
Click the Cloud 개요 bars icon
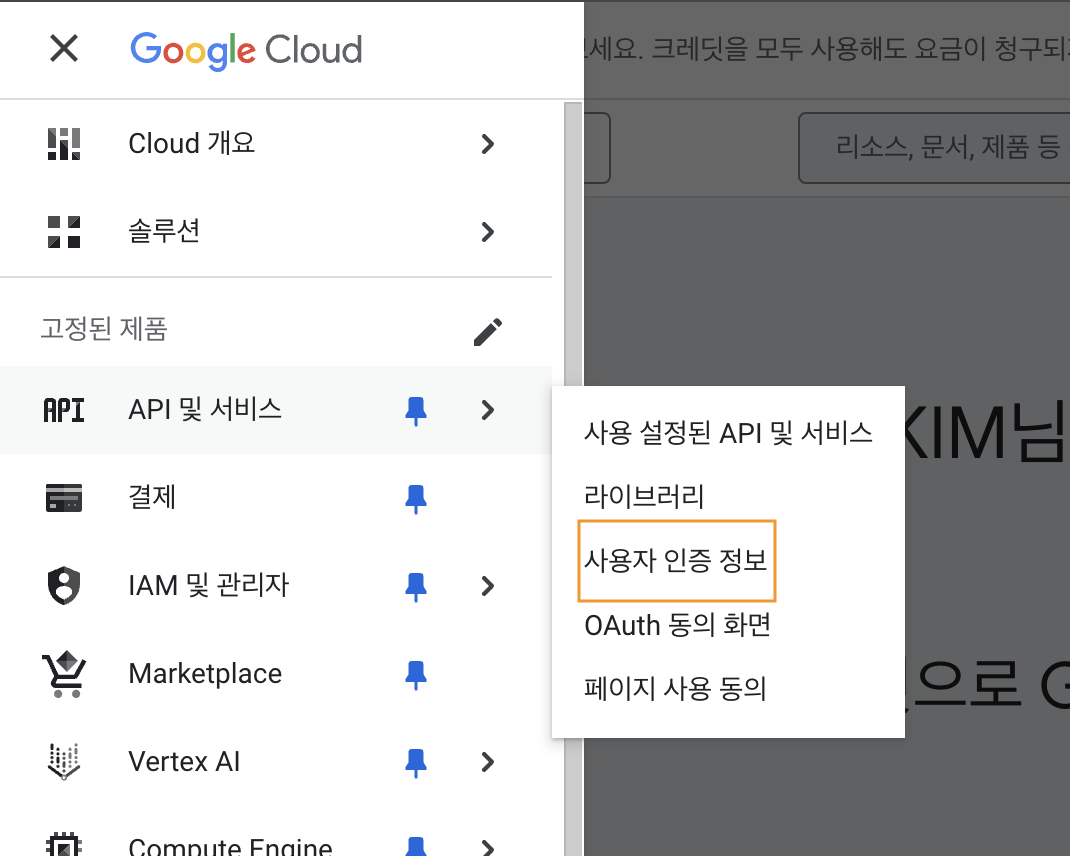[x=64, y=144]
